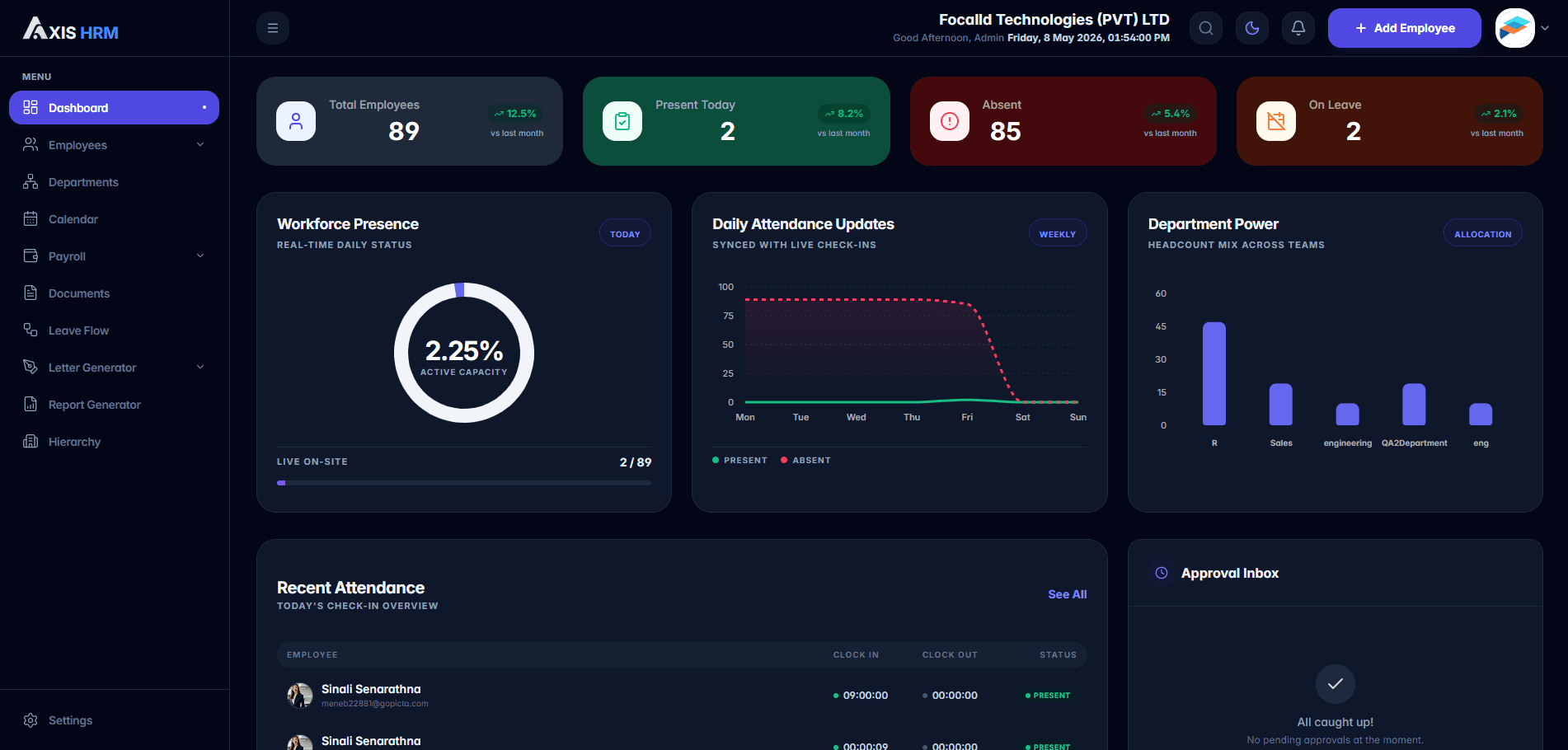Open the notifications bell
This screenshot has height=750, width=1568.
1298,28
